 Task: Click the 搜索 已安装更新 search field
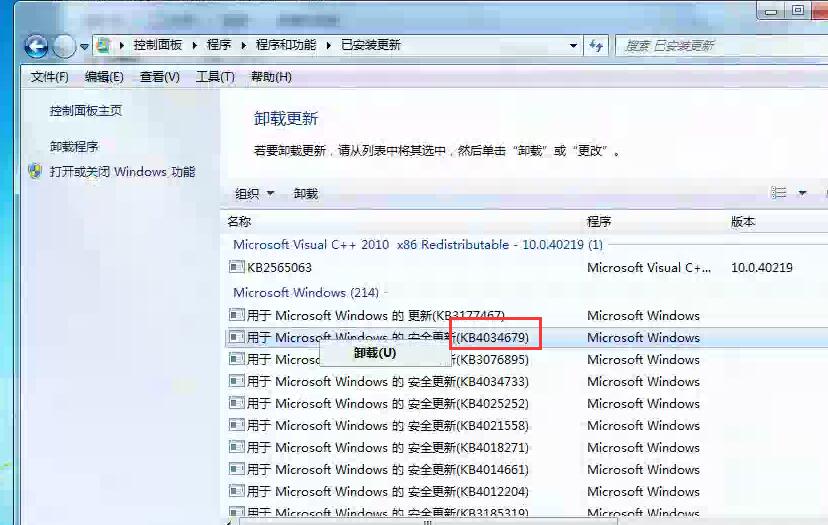tap(721, 46)
